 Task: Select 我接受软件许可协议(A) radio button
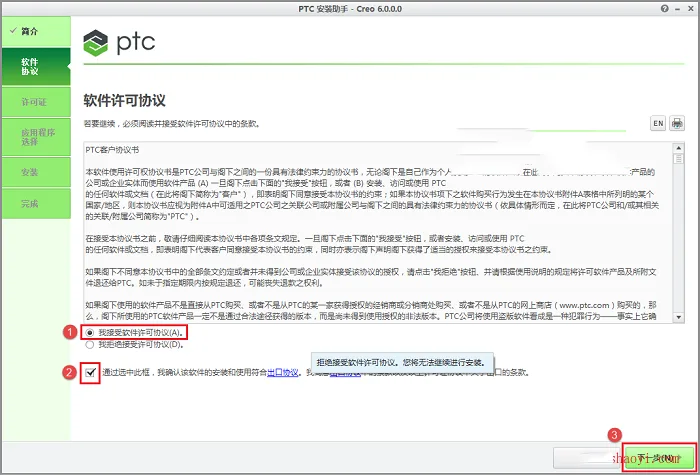[x=90, y=333]
